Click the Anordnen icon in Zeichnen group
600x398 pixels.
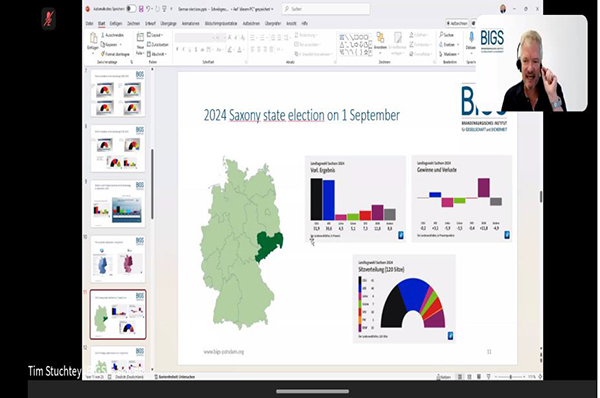pyautogui.click(x=380, y=38)
